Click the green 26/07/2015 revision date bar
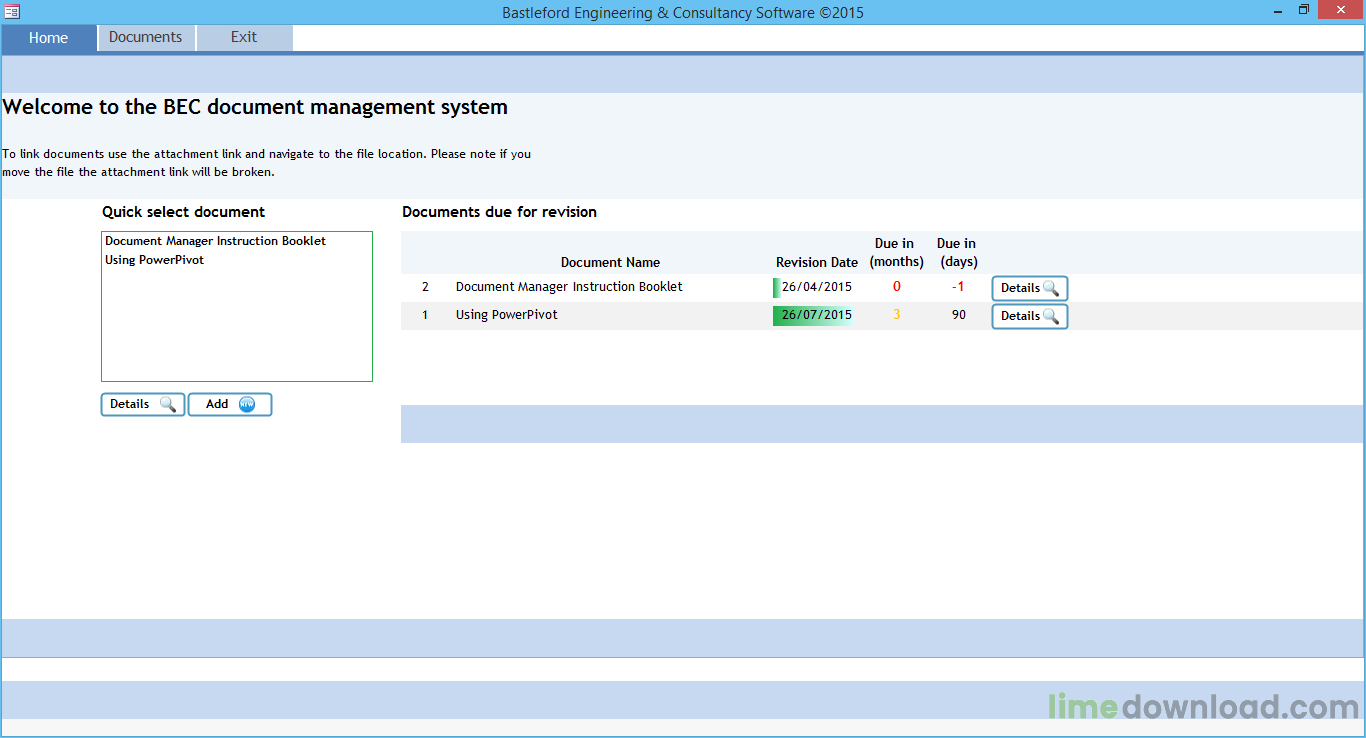Viewport: 1366px width, 738px height. [x=815, y=315]
